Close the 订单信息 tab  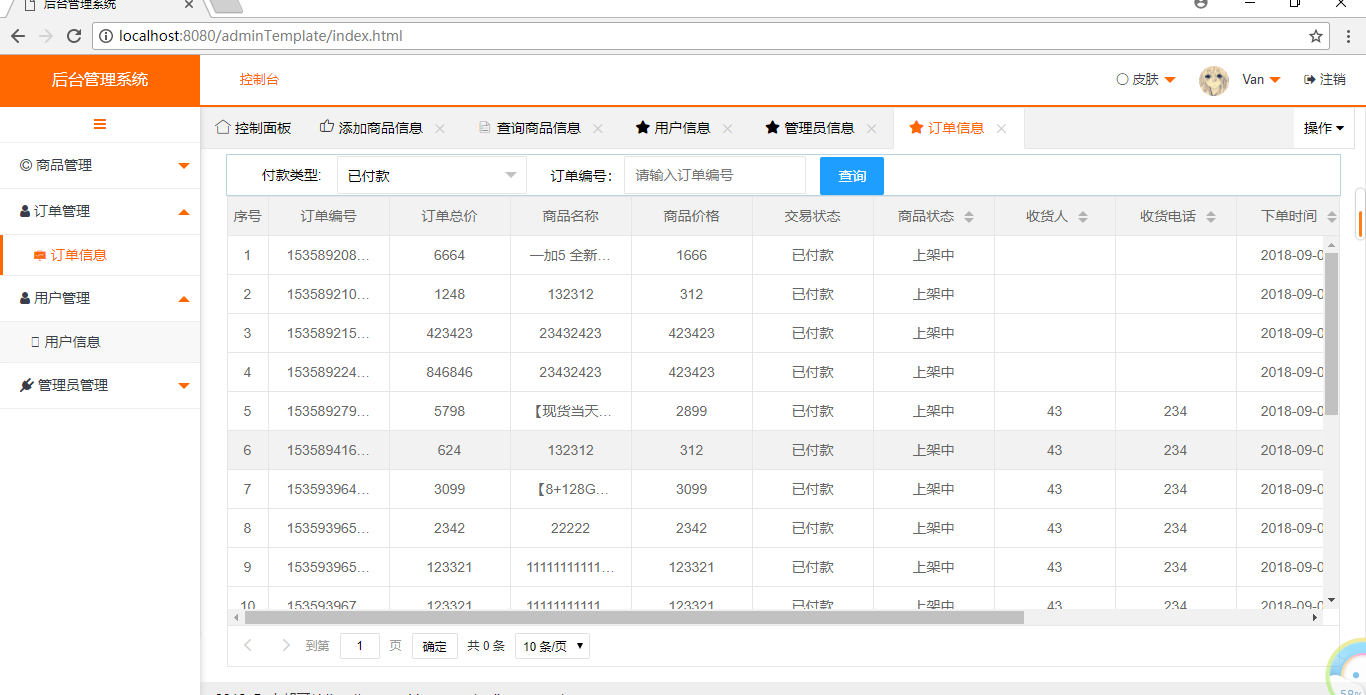(1001, 128)
